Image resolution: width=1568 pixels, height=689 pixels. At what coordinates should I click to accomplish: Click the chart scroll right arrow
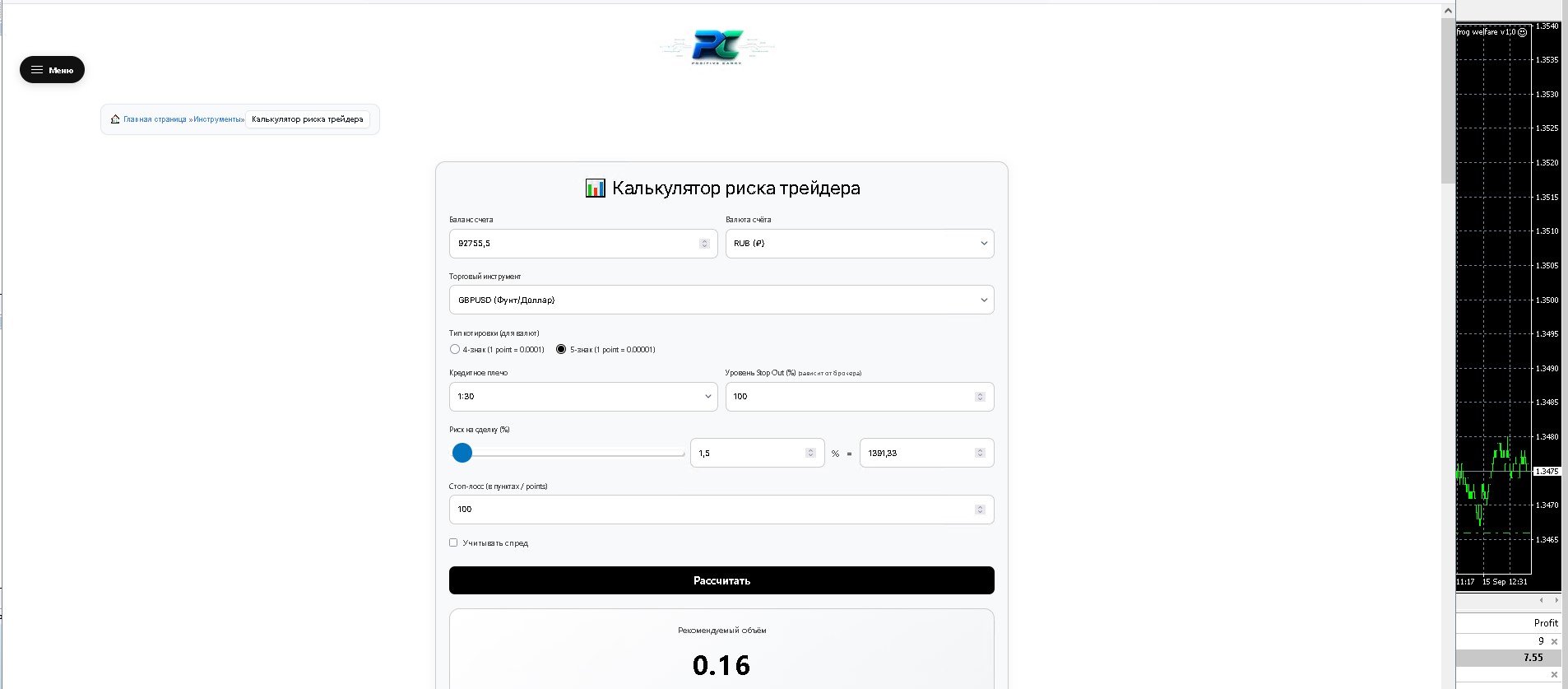1556,600
